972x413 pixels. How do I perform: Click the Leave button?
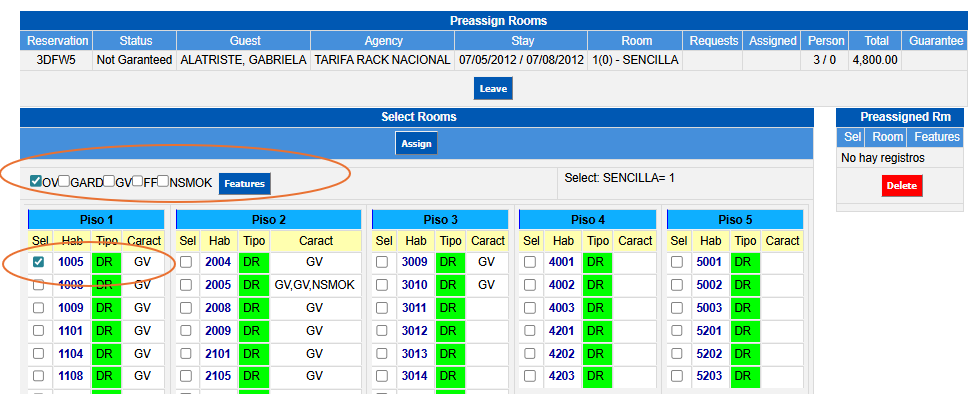[494, 89]
